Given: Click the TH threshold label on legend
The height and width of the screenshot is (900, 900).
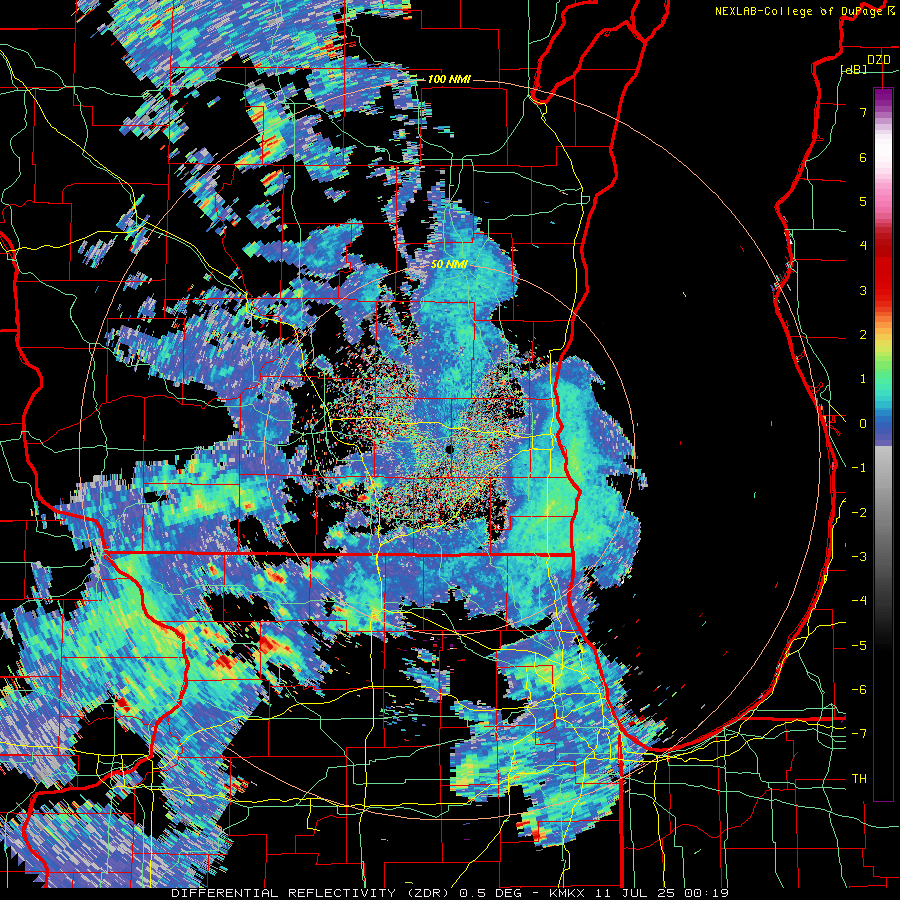Looking at the screenshot, I should [859, 779].
